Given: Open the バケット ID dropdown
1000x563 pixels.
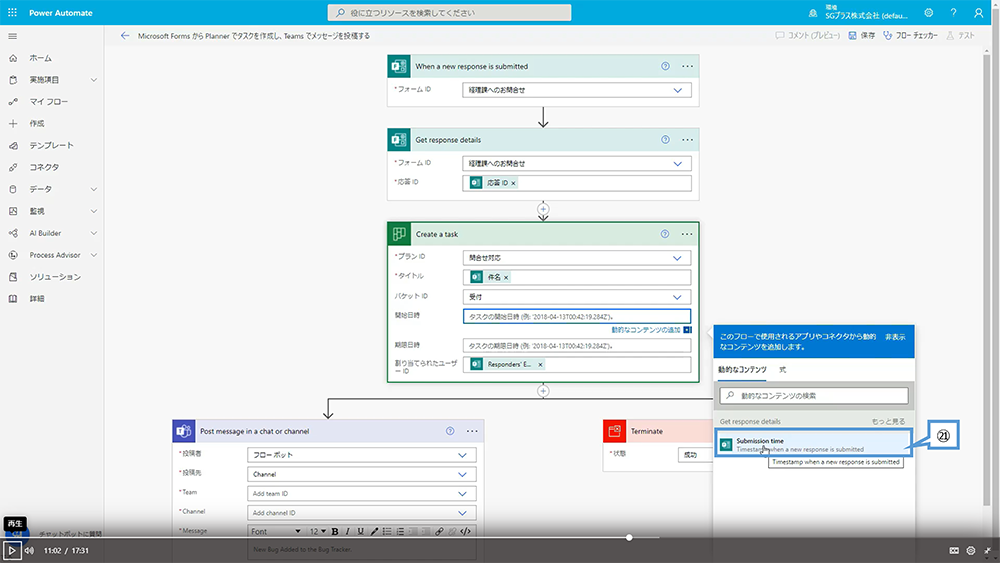Looking at the screenshot, I should [577, 297].
